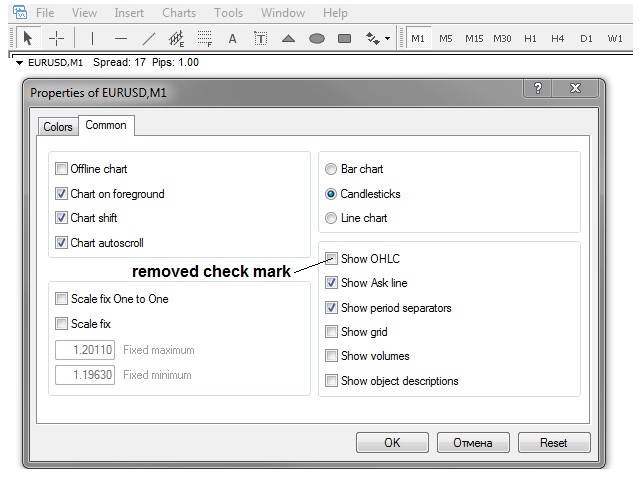Choose the trendline drawing tool
This screenshot has height=480, width=640.
coord(149,39)
